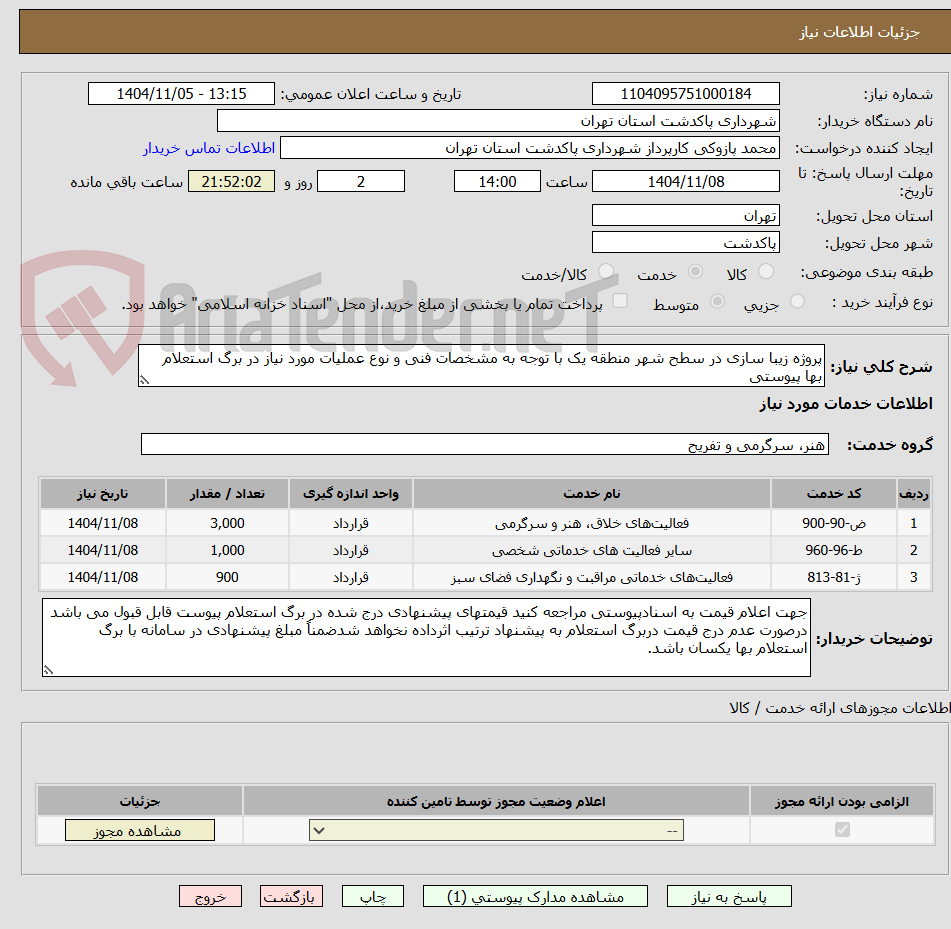Screen dimensions: 951x929
Task: Click the چاپ print button
Action: coord(372,896)
